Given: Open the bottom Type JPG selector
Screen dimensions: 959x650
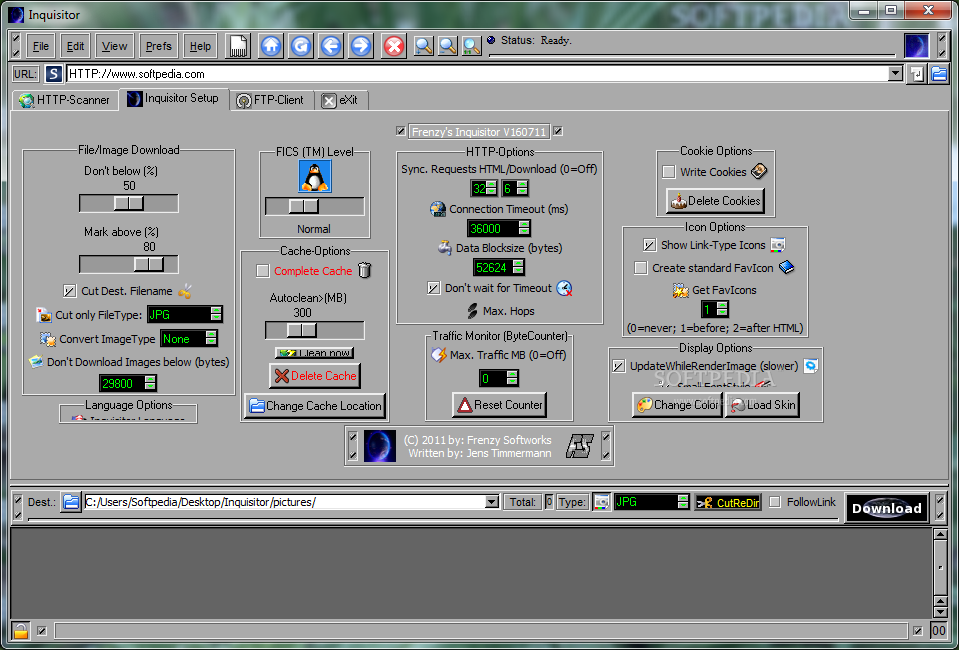Looking at the screenshot, I should (x=651, y=502).
